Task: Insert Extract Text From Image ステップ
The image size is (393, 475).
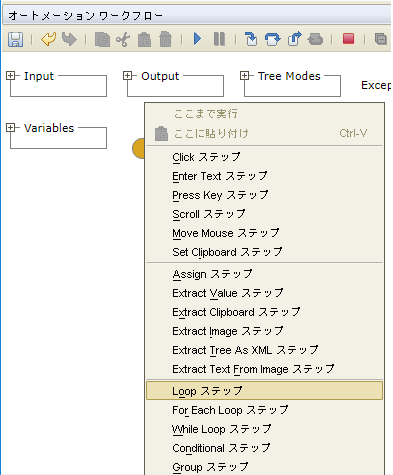Action: (x=264, y=369)
